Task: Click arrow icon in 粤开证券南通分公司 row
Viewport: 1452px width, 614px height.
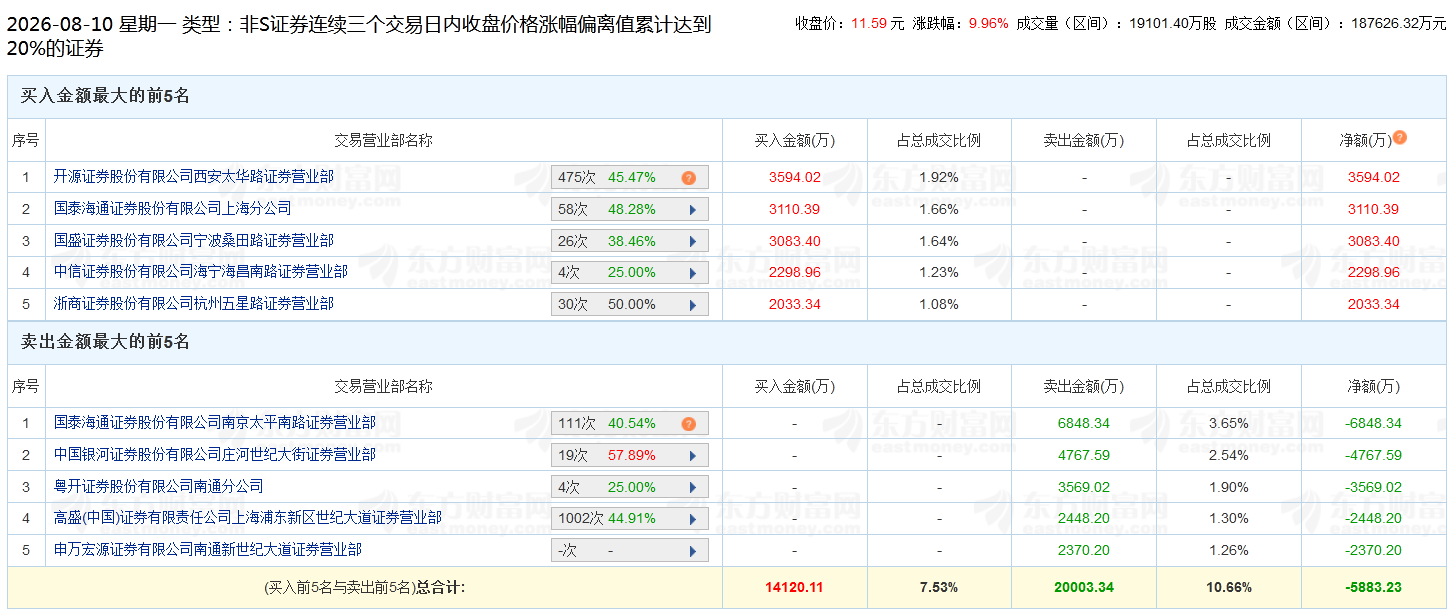Action: click(692, 488)
